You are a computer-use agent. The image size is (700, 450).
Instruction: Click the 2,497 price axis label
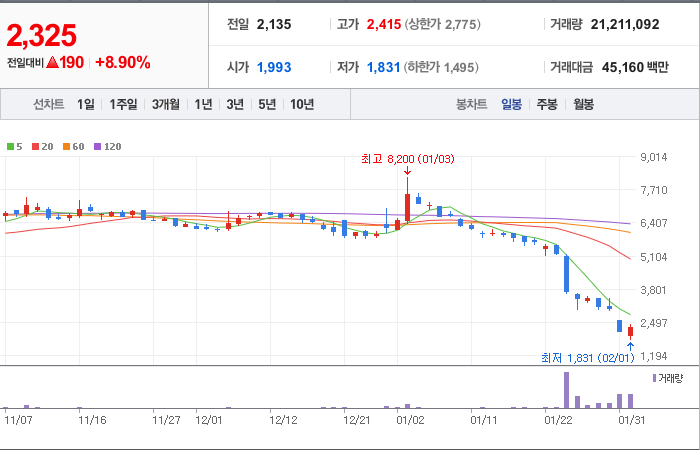tap(654, 323)
